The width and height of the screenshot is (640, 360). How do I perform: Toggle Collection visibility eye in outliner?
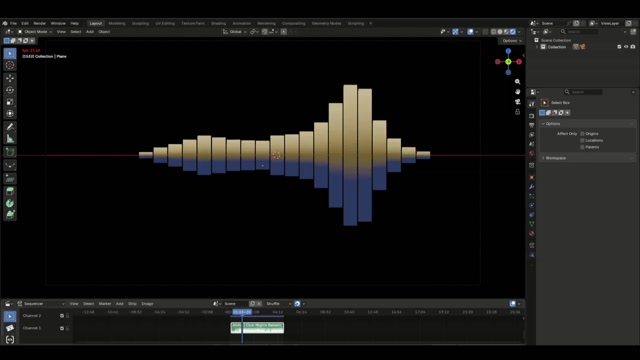(x=626, y=47)
